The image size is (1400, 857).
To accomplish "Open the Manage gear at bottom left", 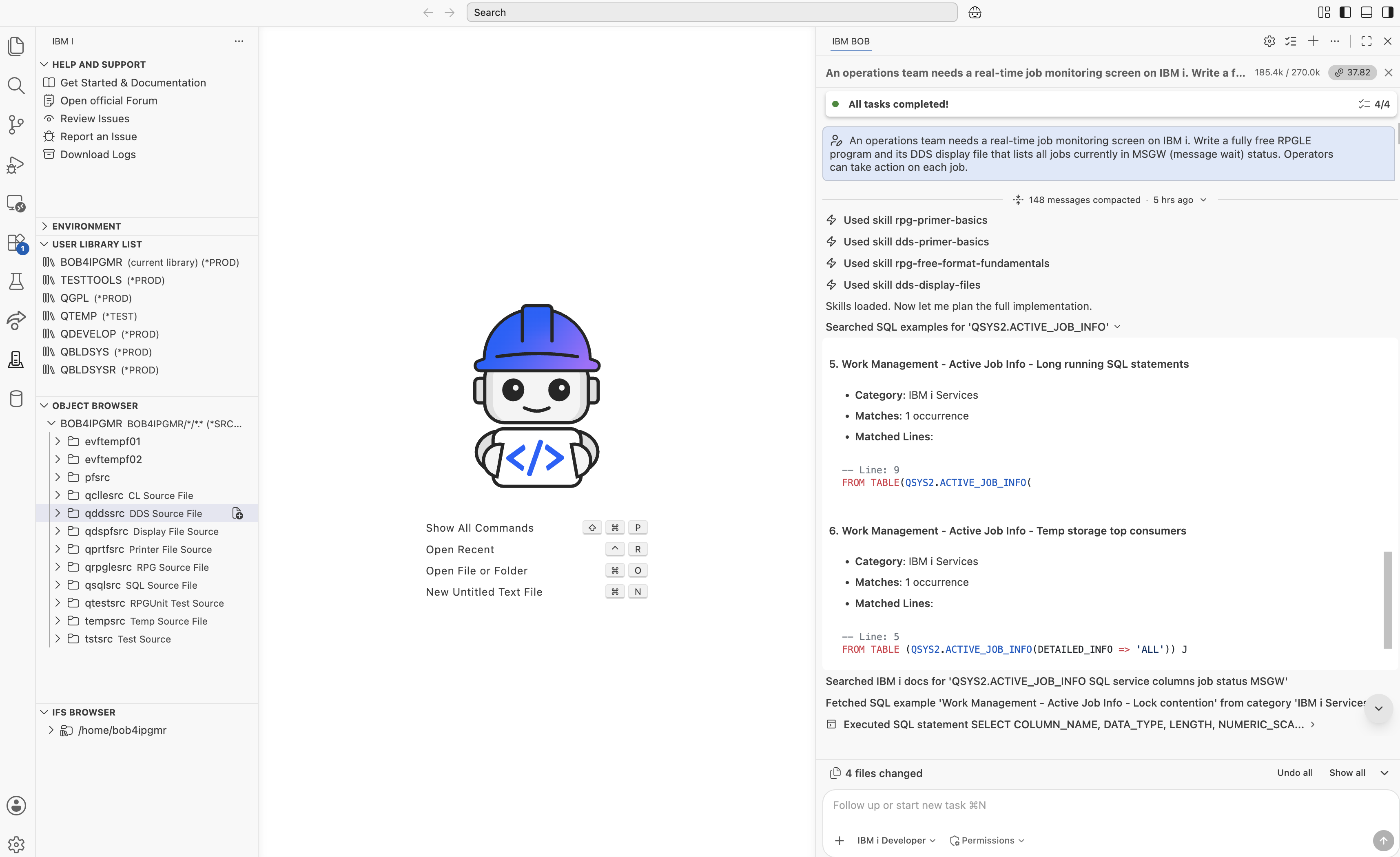I will coord(16,844).
